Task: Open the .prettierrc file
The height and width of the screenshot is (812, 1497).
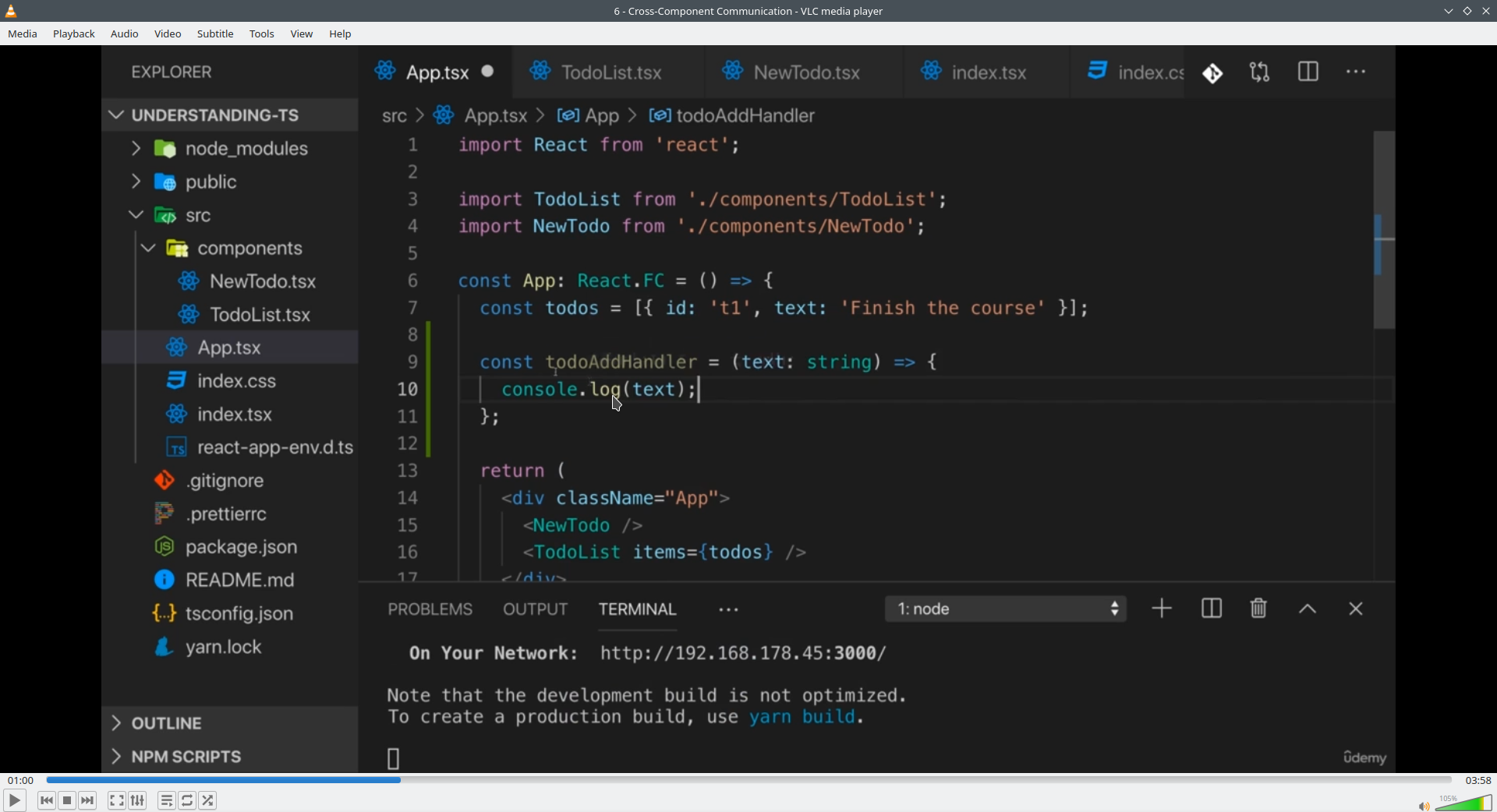Action: pos(230,514)
